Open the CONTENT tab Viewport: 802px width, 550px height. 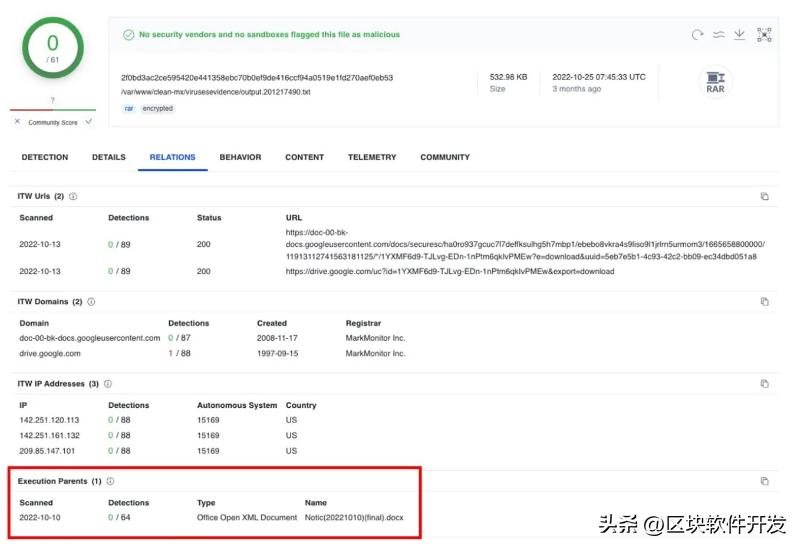click(304, 157)
